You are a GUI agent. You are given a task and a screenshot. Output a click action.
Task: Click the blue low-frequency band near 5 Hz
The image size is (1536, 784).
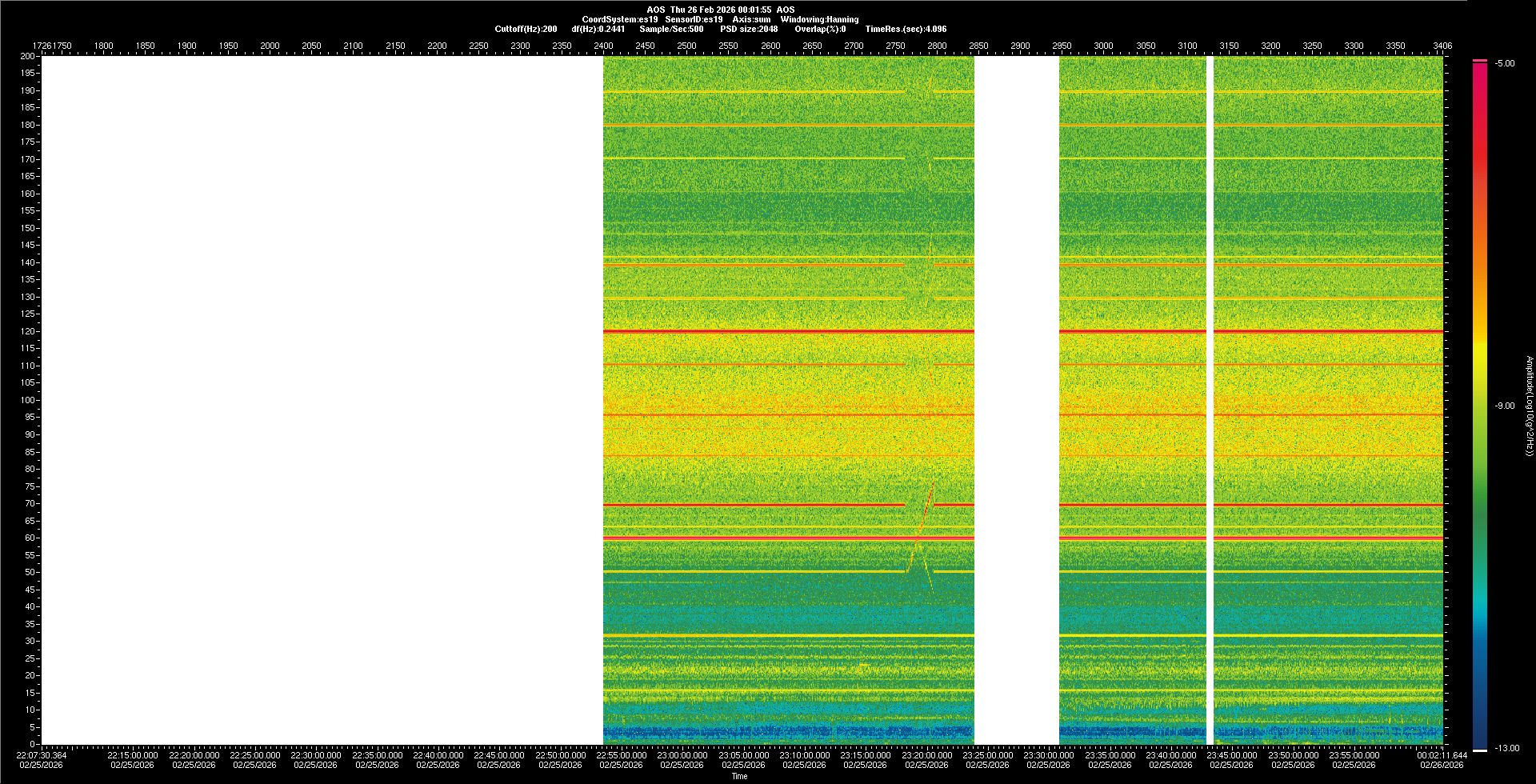coord(788,731)
